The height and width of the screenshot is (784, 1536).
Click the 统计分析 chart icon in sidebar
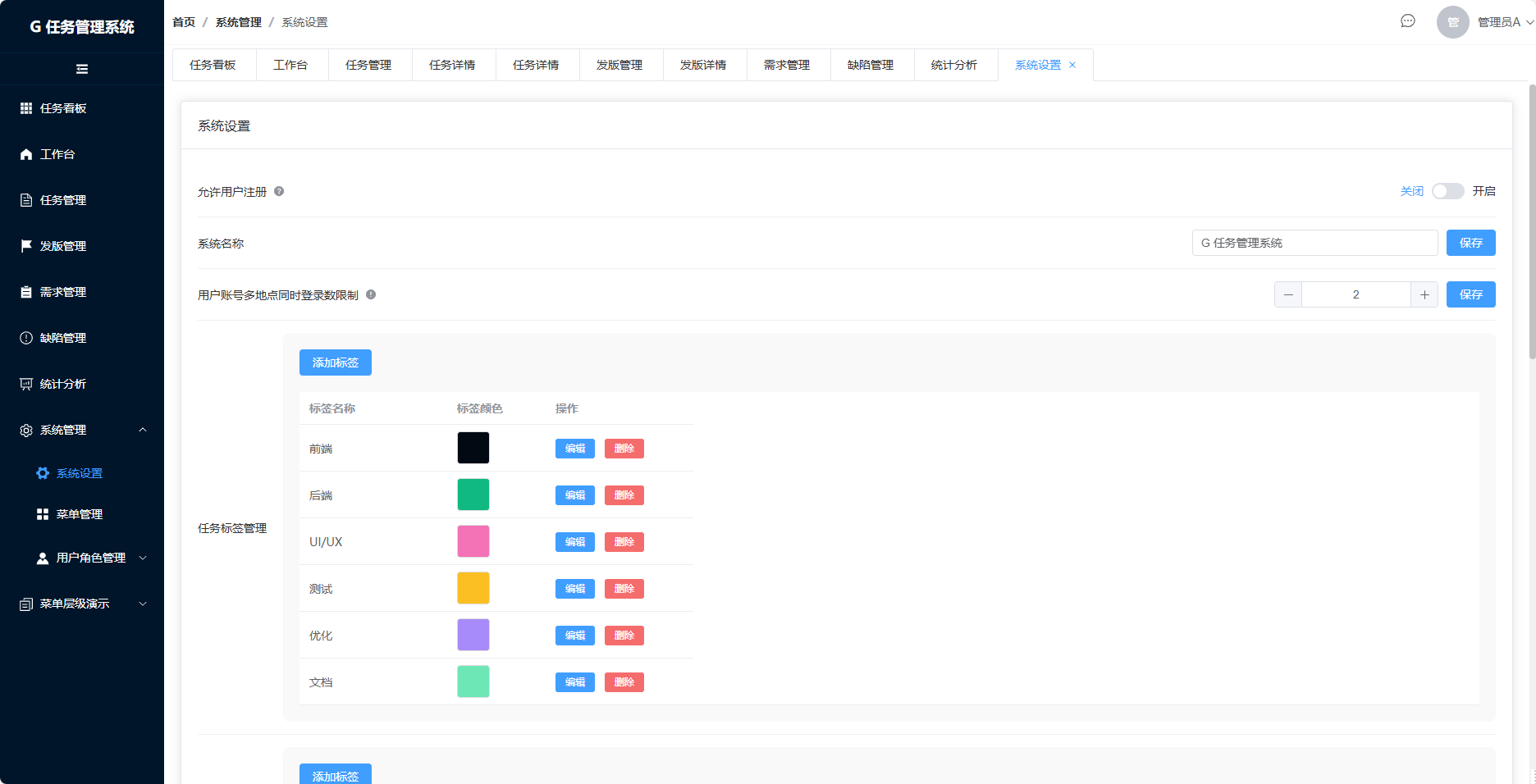point(26,384)
